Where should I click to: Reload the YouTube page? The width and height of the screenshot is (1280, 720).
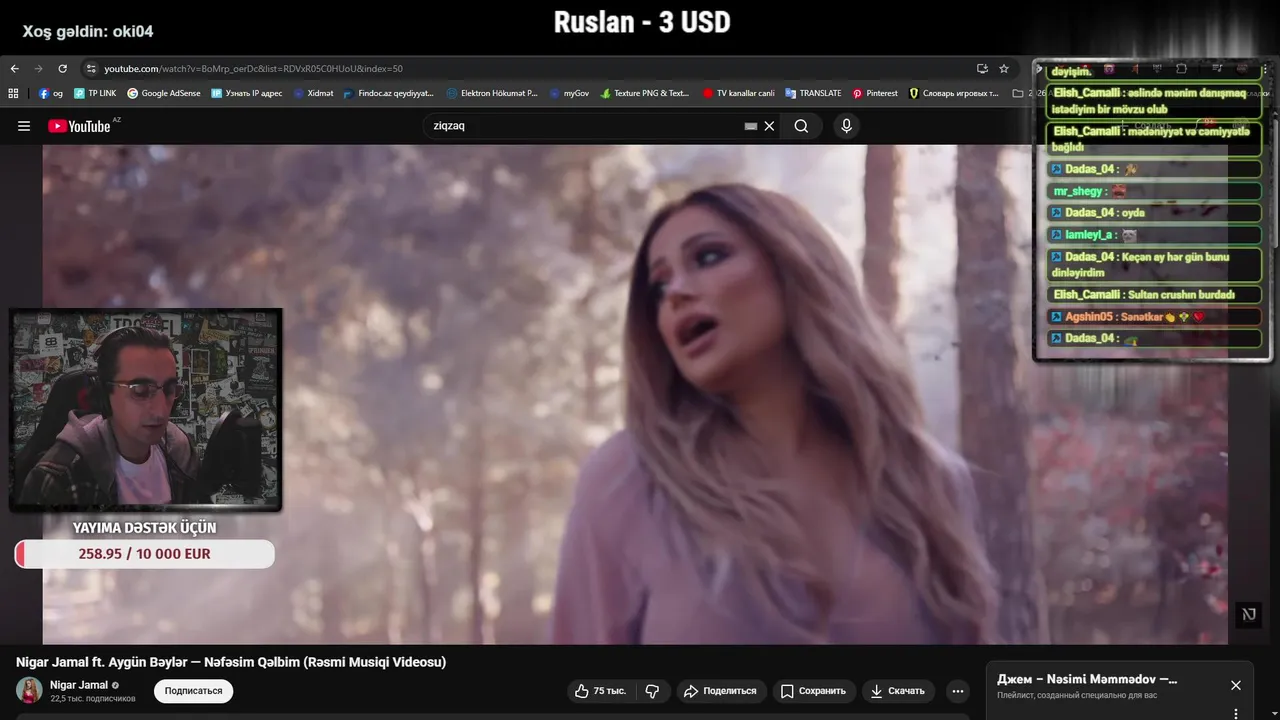(x=63, y=69)
